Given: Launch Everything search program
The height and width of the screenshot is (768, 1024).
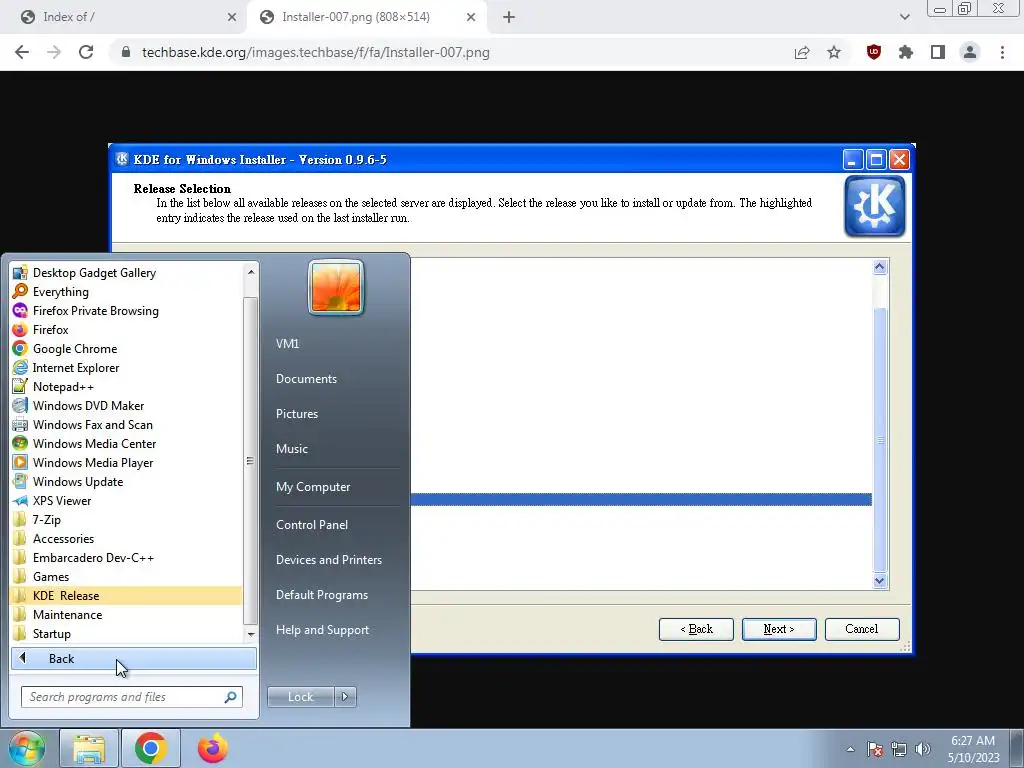Looking at the screenshot, I should point(126,291).
